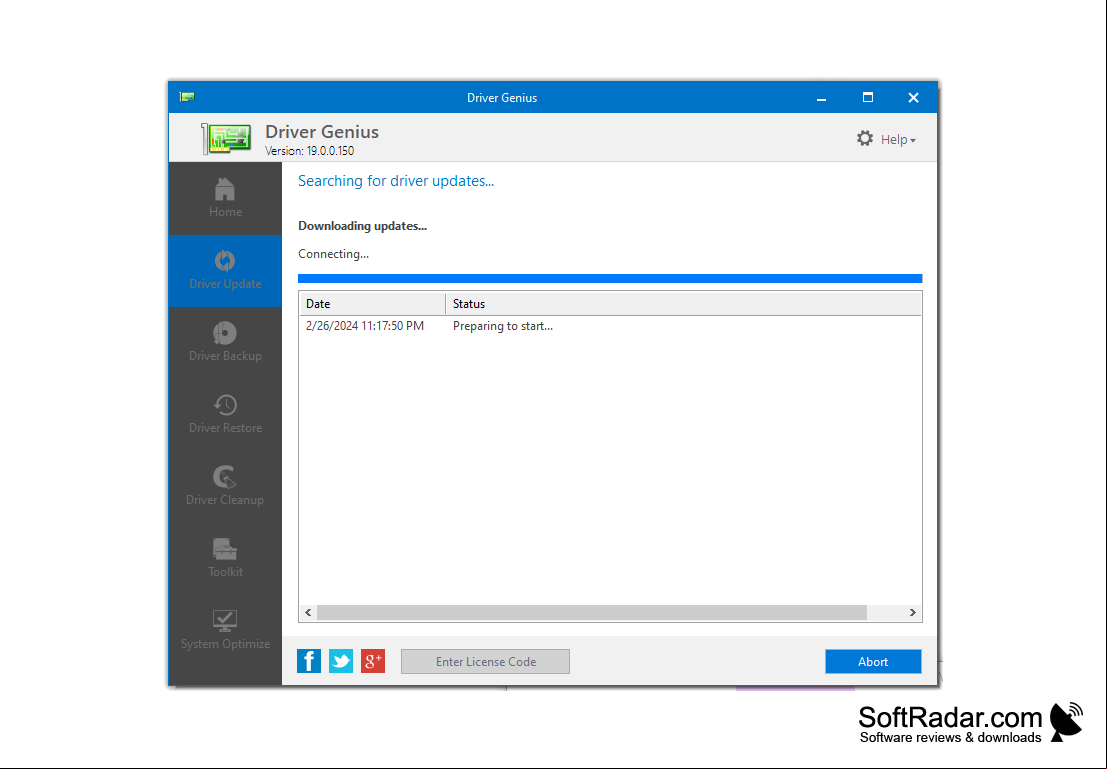Click the Enter License Code button
Image resolution: width=1107 pixels, height=769 pixels.
coord(486,662)
